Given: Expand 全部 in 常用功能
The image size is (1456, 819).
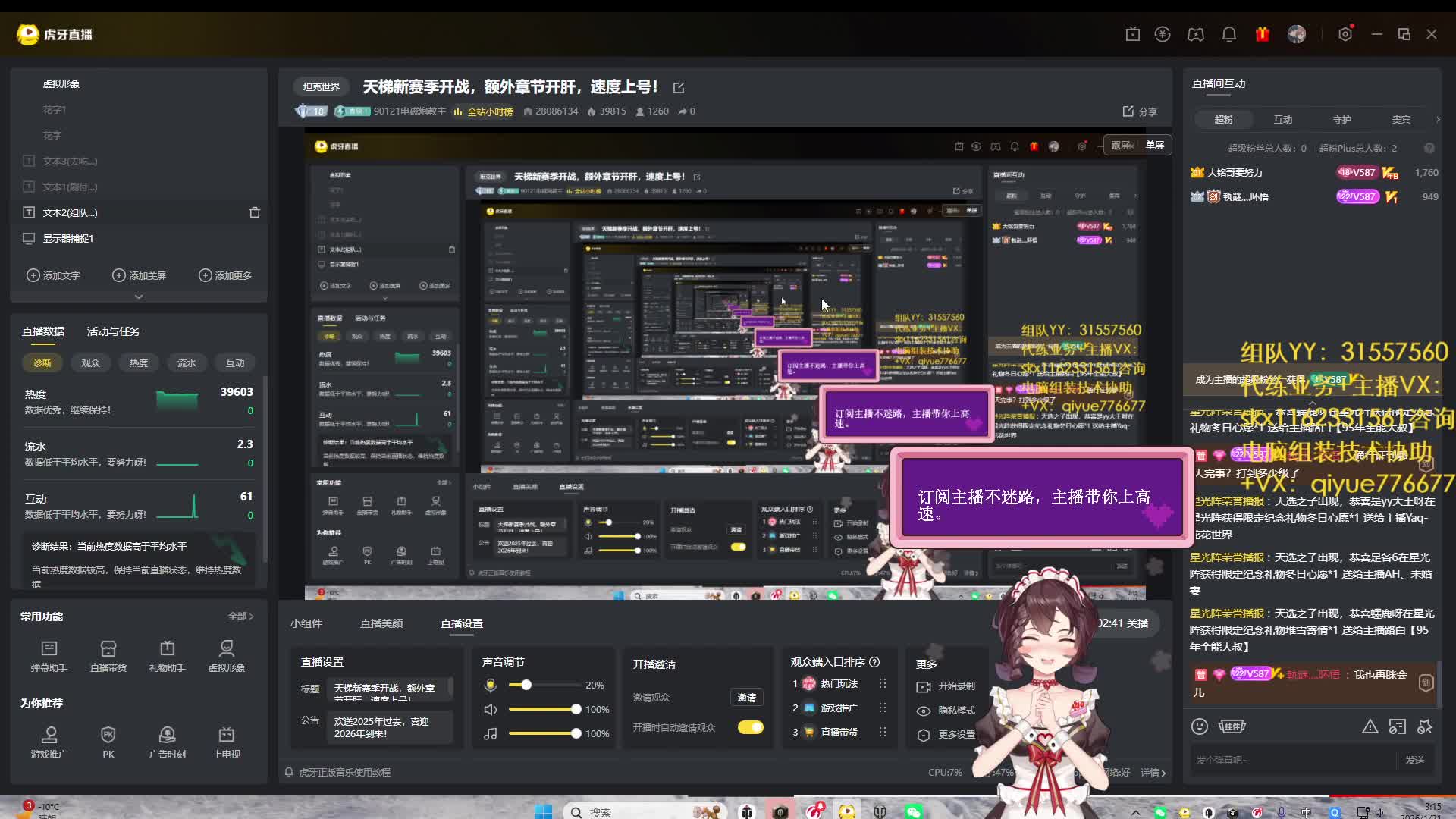Looking at the screenshot, I should pyautogui.click(x=240, y=617).
